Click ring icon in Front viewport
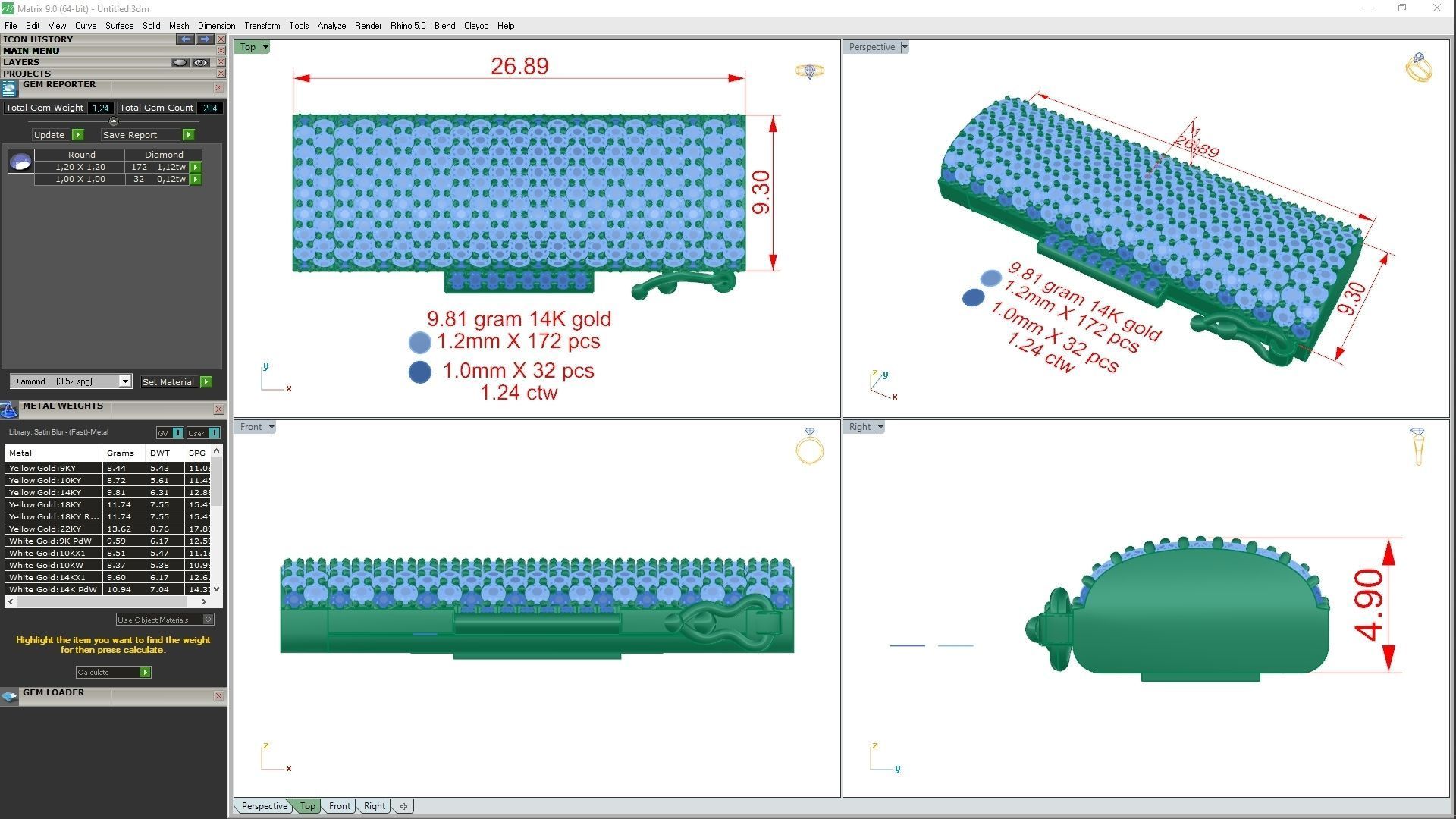 tap(809, 447)
